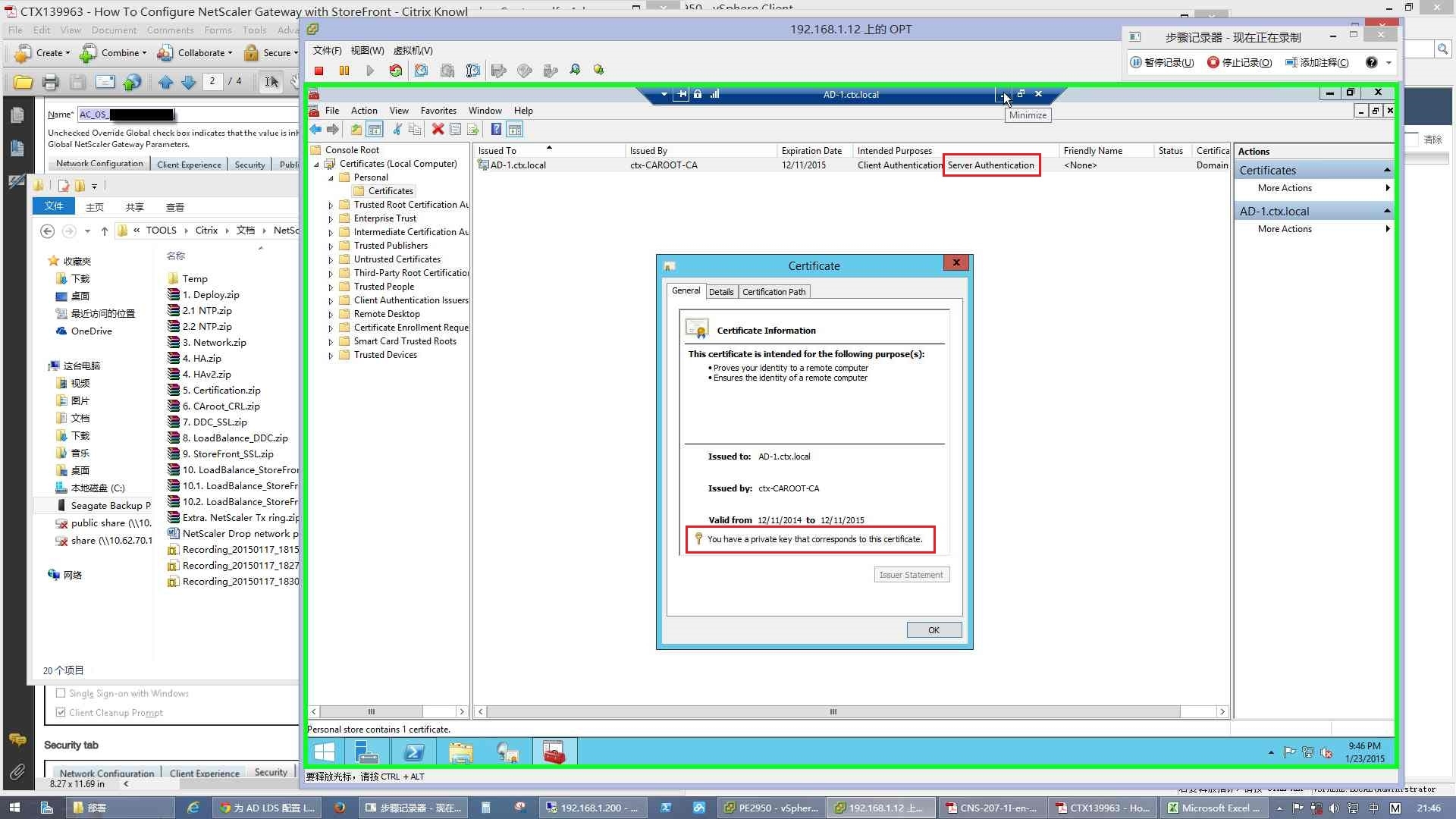Open the 视图(W) menu in vSphere console
The width and height of the screenshot is (1456, 819).
367,51
